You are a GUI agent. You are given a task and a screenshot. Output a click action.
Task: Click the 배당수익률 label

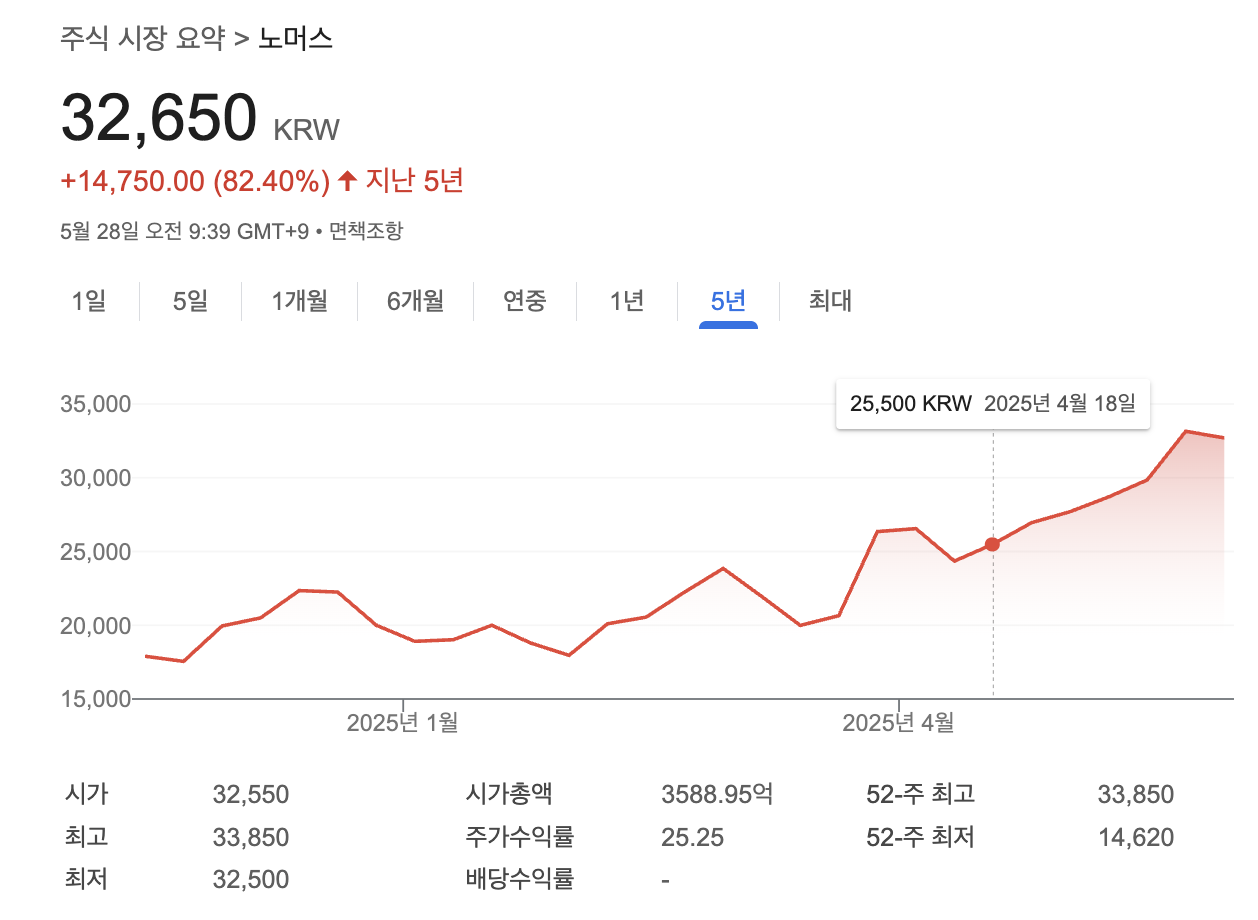click(x=520, y=880)
